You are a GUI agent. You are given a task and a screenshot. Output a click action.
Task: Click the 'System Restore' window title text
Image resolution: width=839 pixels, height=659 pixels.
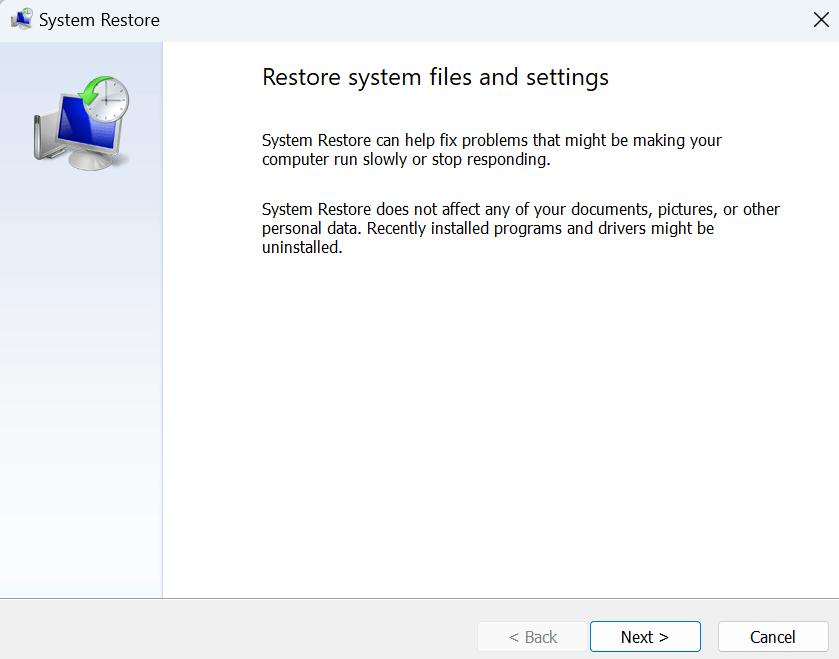click(99, 20)
